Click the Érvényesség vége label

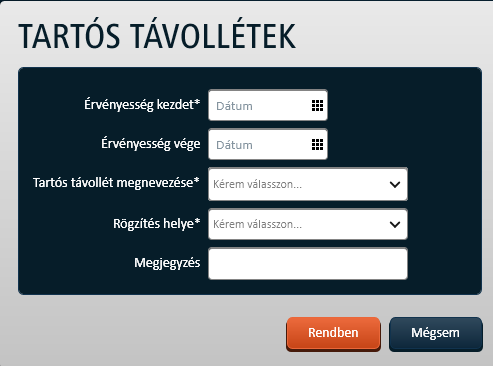[151, 144]
